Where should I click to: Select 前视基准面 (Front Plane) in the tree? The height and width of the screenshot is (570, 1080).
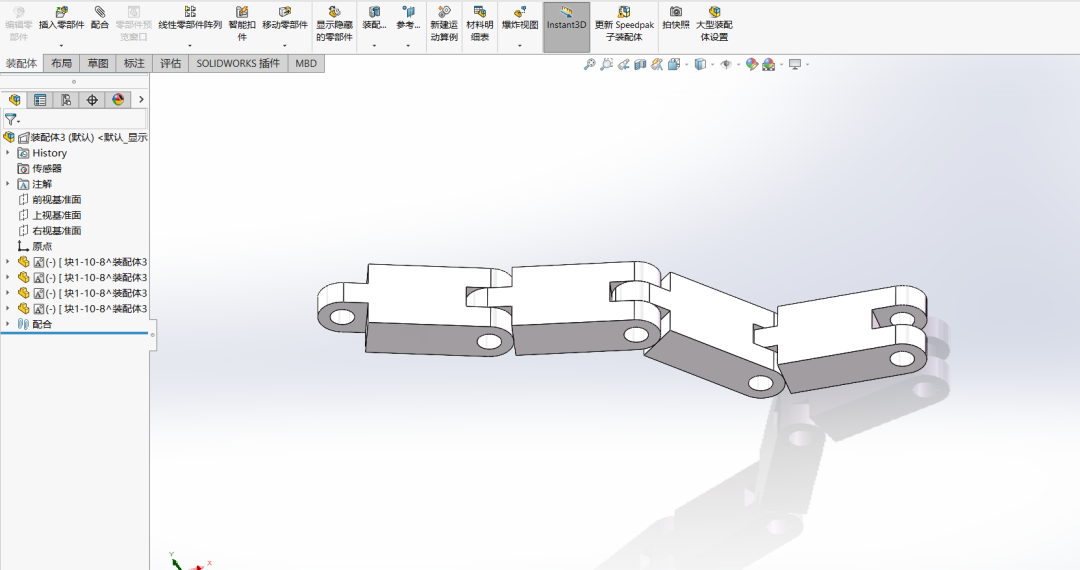pos(56,199)
